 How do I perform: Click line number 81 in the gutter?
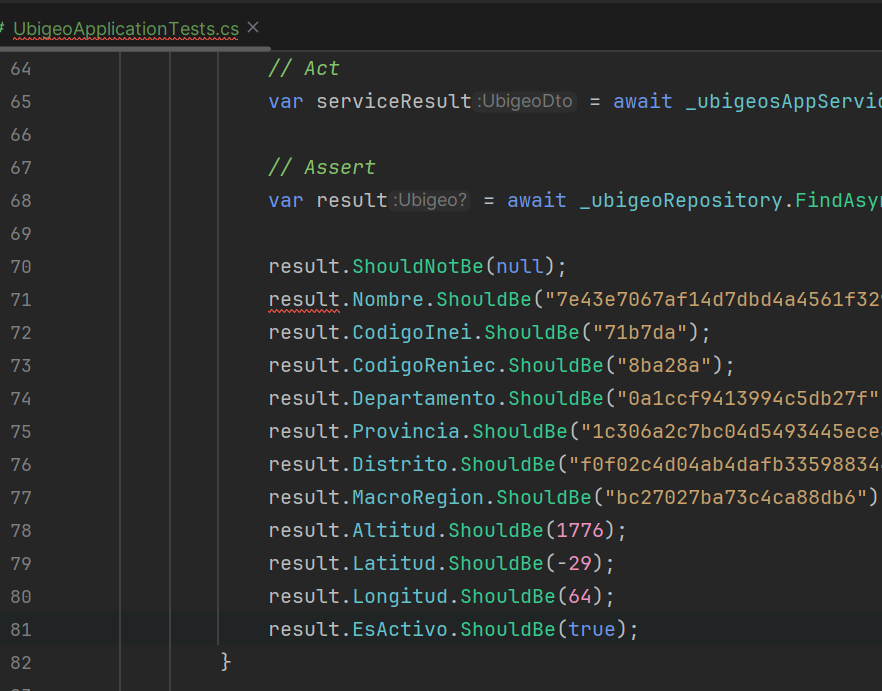click(x=21, y=630)
